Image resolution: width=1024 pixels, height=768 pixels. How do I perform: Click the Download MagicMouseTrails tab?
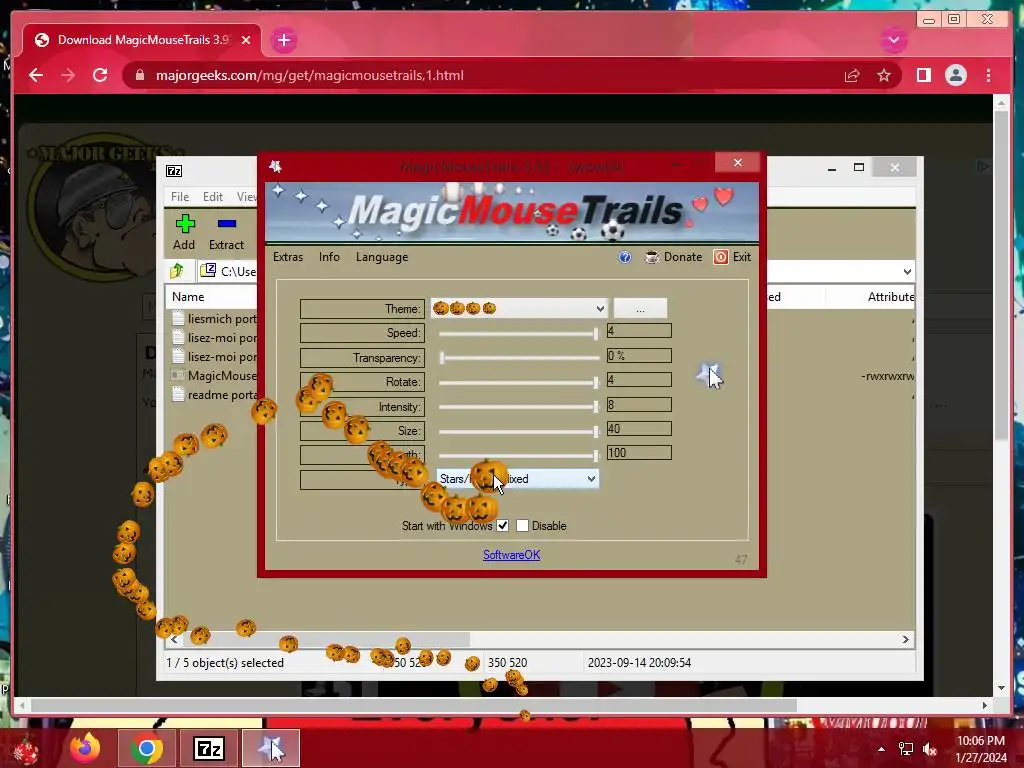[x=142, y=40]
